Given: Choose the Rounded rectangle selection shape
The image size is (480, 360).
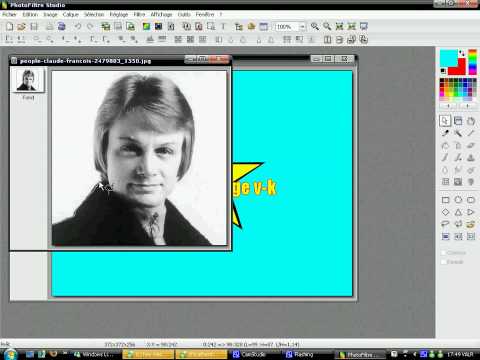Looking at the screenshot, I should coord(471,200).
